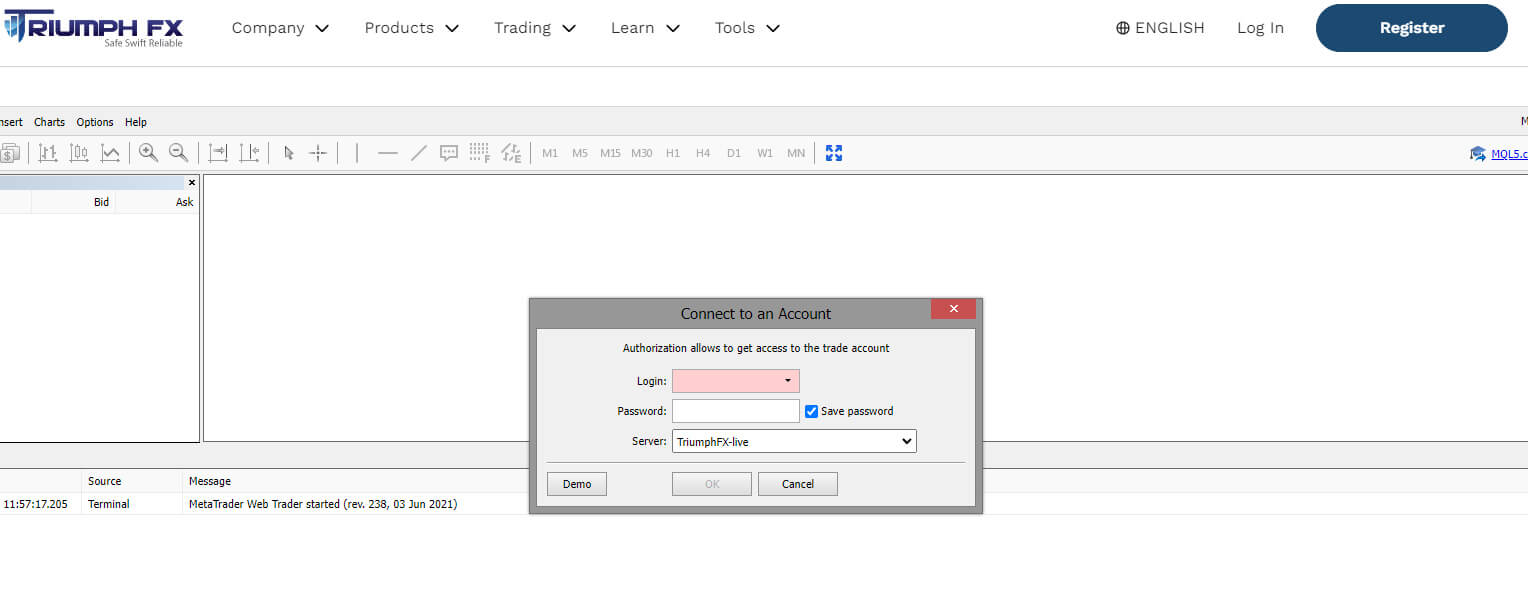This screenshot has width=1528, height=591.
Task: Toggle fullscreen mode icon
Action: [834, 153]
